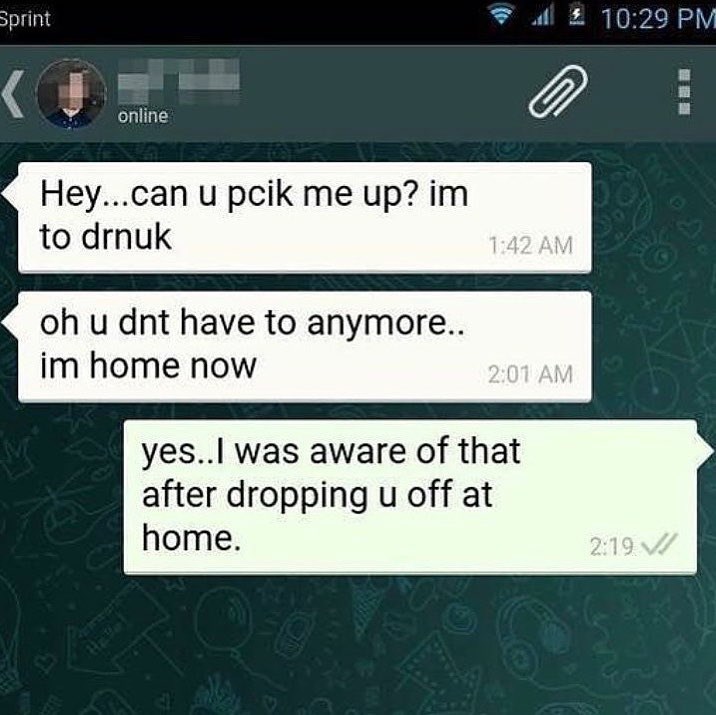Tap the 2:19 sent timestamp

point(611,546)
